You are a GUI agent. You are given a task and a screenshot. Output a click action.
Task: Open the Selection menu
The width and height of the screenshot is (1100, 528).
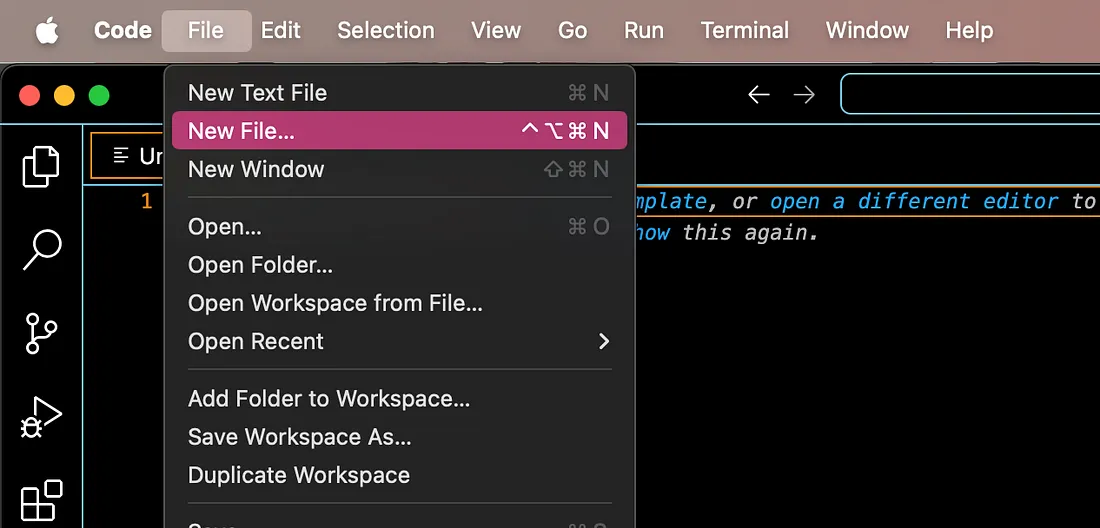pos(386,31)
